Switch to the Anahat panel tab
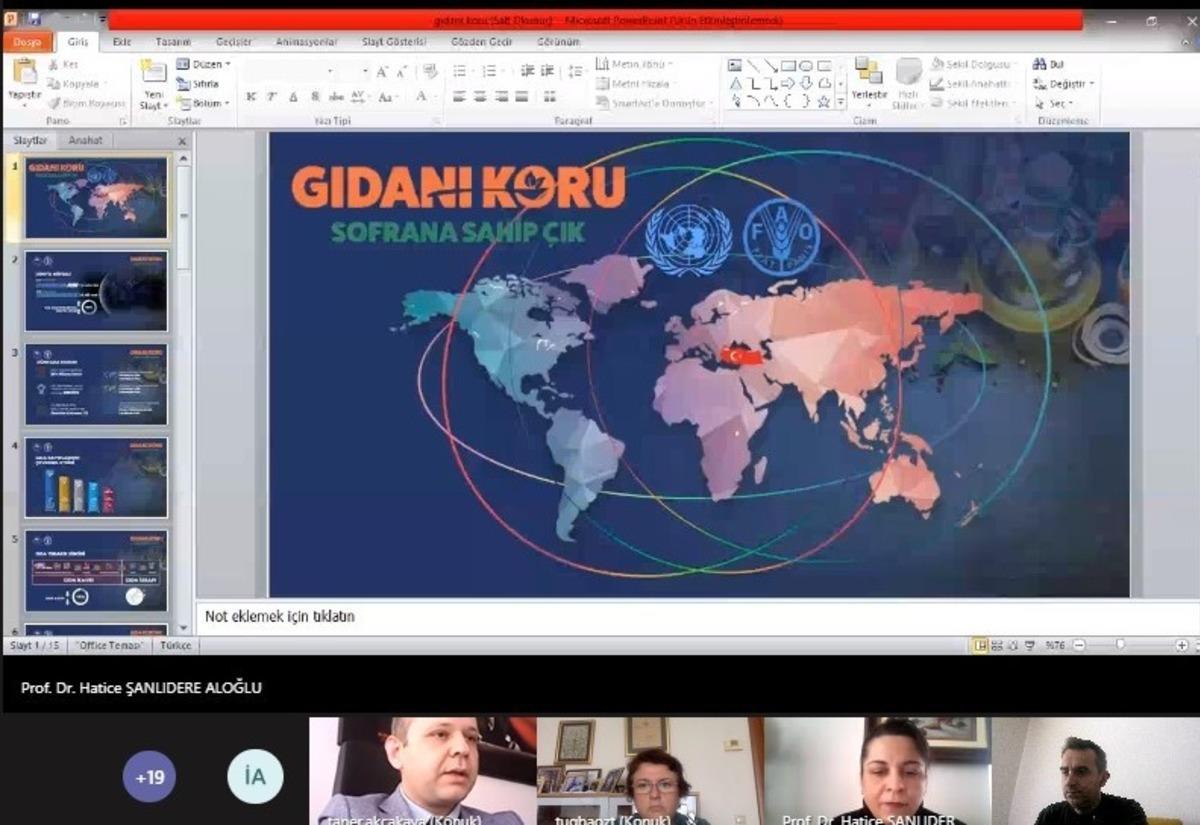 tap(85, 140)
